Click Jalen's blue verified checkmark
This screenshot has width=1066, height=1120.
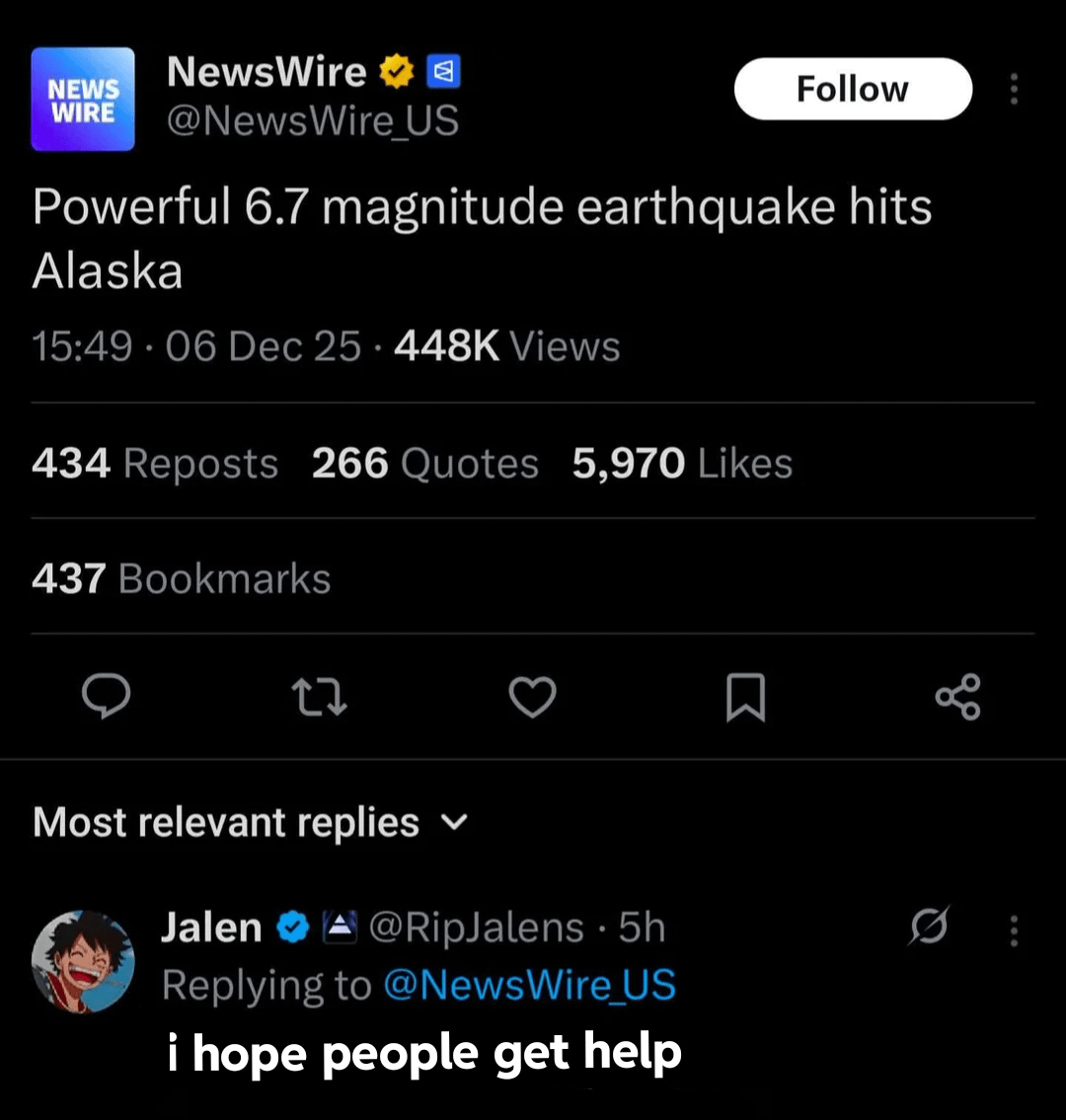point(293,928)
